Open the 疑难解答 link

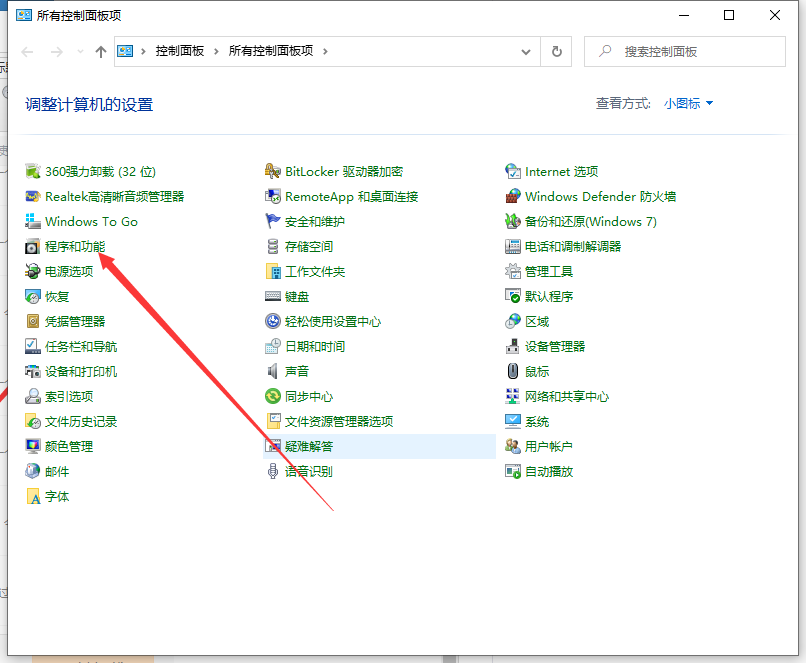(309, 447)
